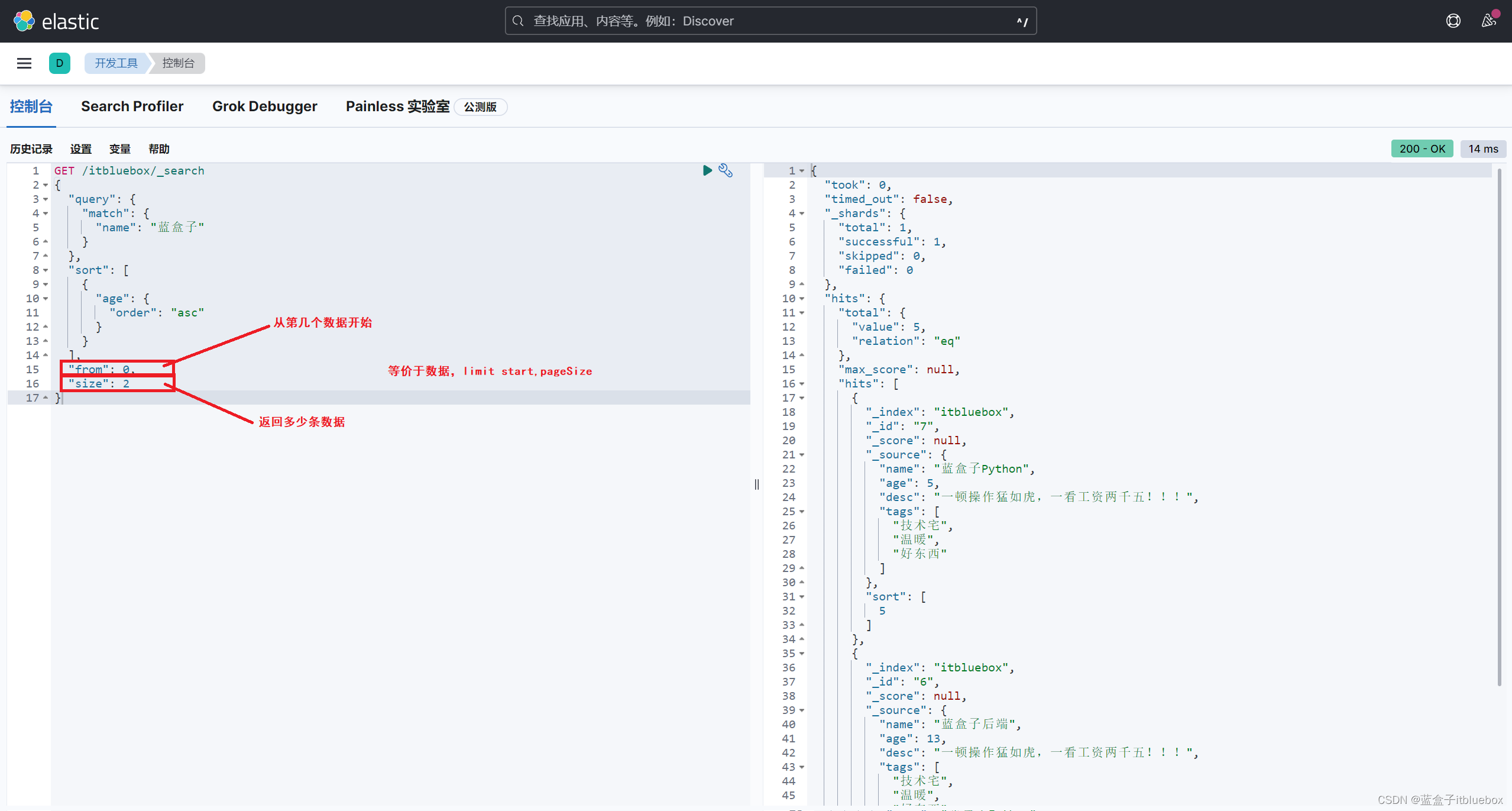
Task: Click the green D space avatar
Action: click(x=59, y=63)
